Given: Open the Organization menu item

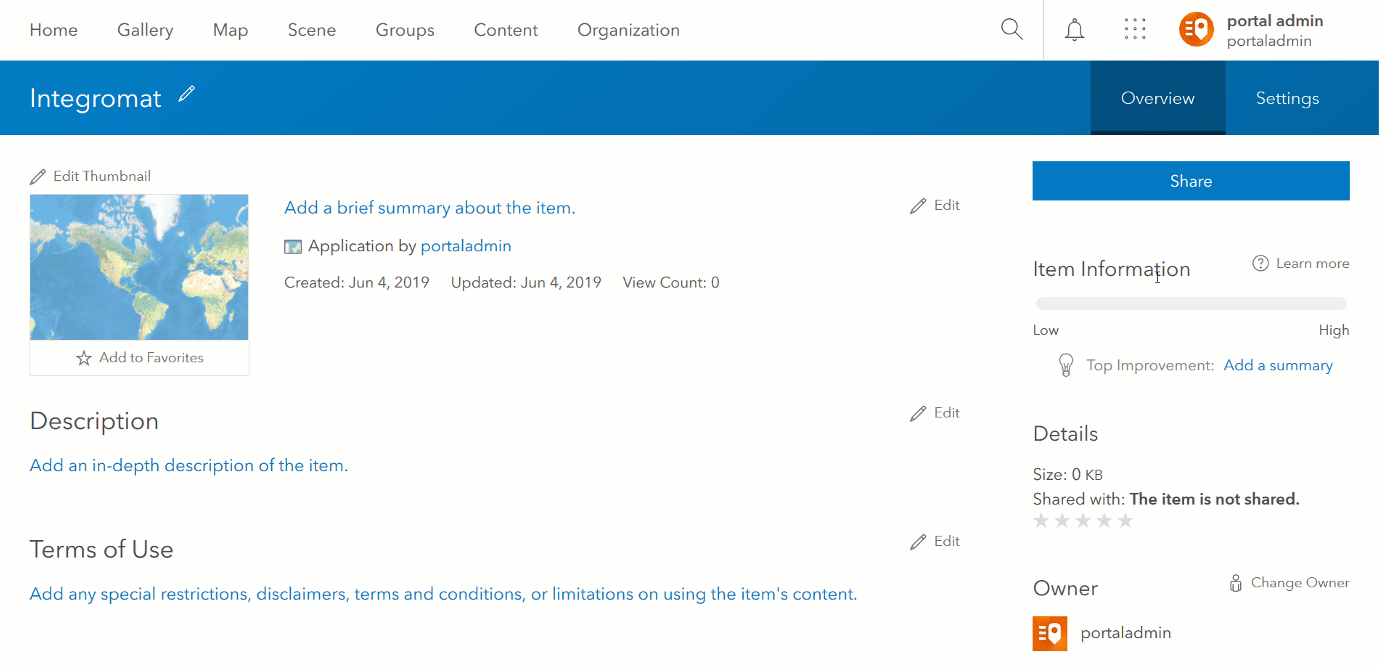Looking at the screenshot, I should [629, 30].
